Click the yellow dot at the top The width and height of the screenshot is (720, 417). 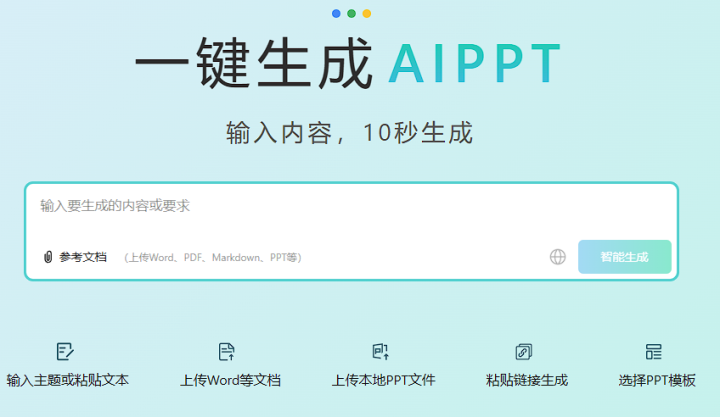367,14
